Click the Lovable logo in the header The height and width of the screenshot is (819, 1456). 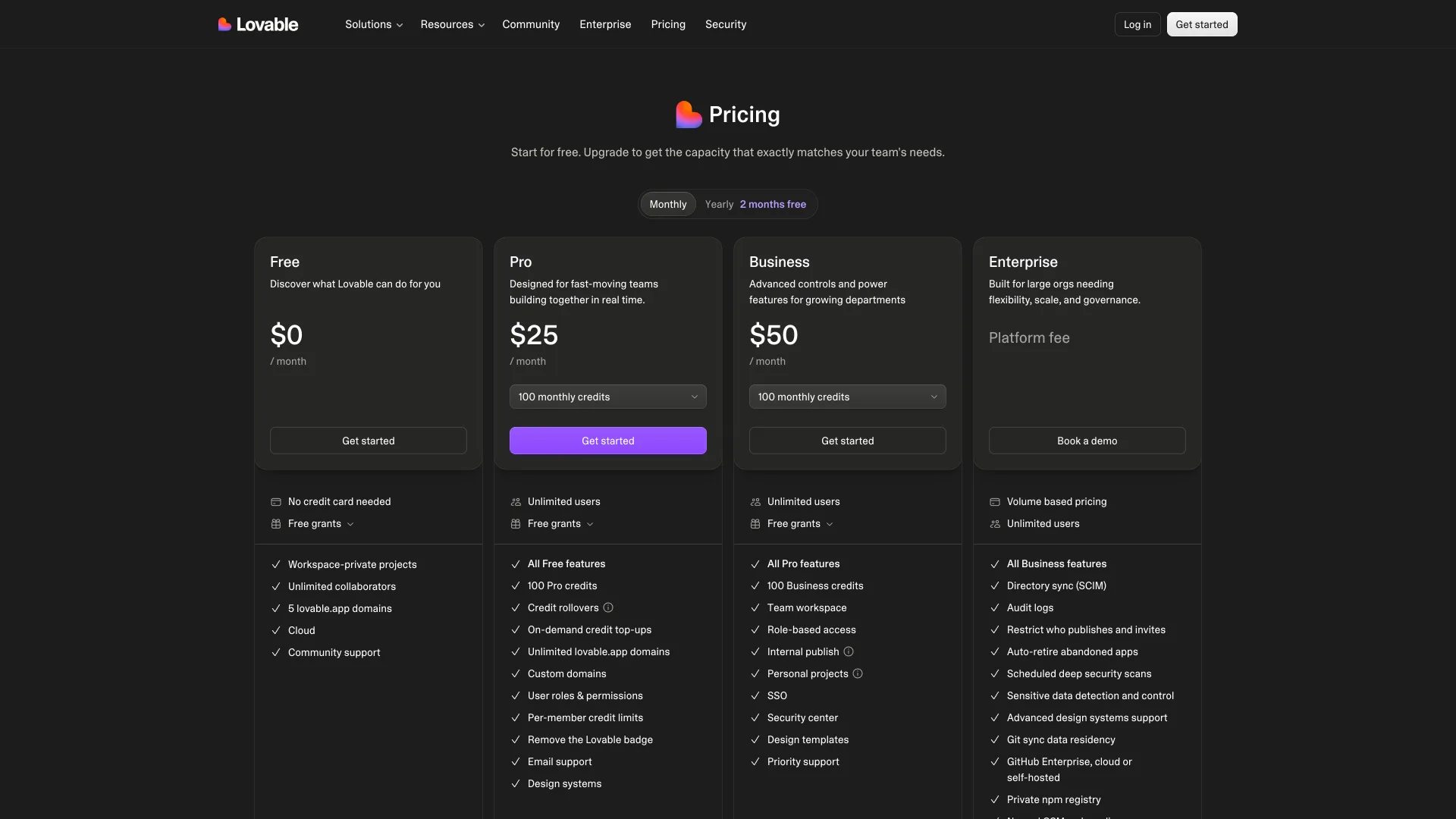tap(258, 24)
